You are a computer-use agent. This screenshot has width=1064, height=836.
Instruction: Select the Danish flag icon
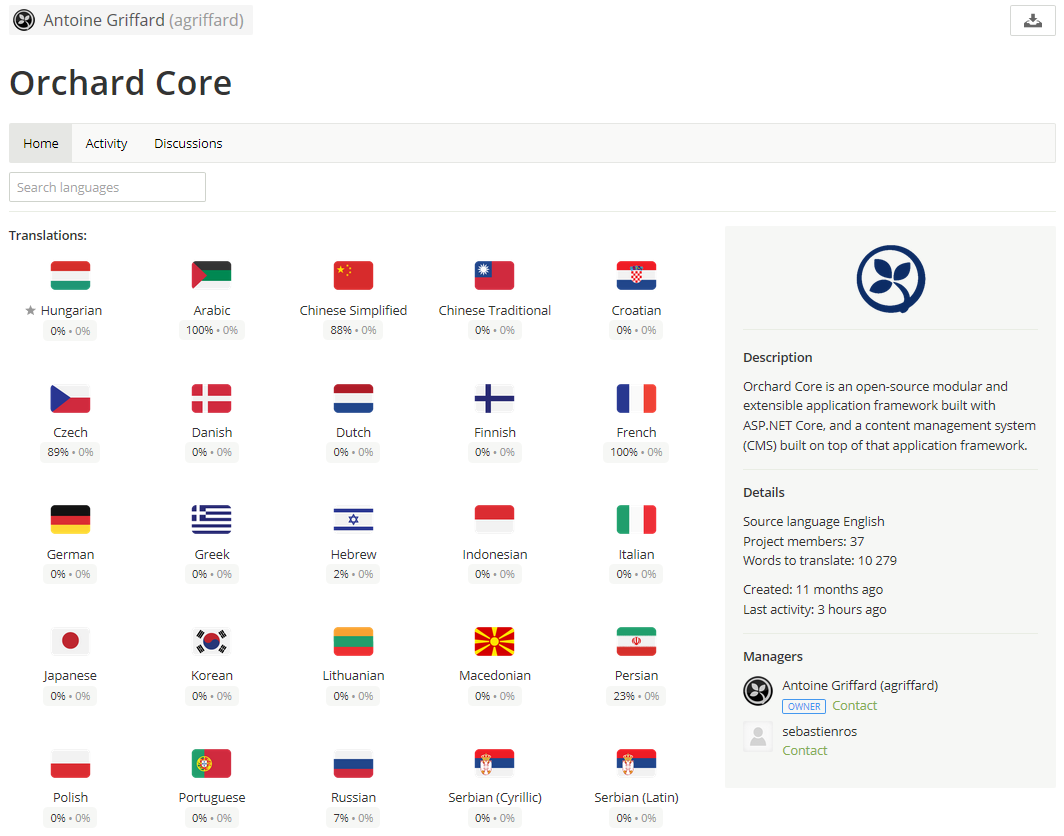(212, 398)
